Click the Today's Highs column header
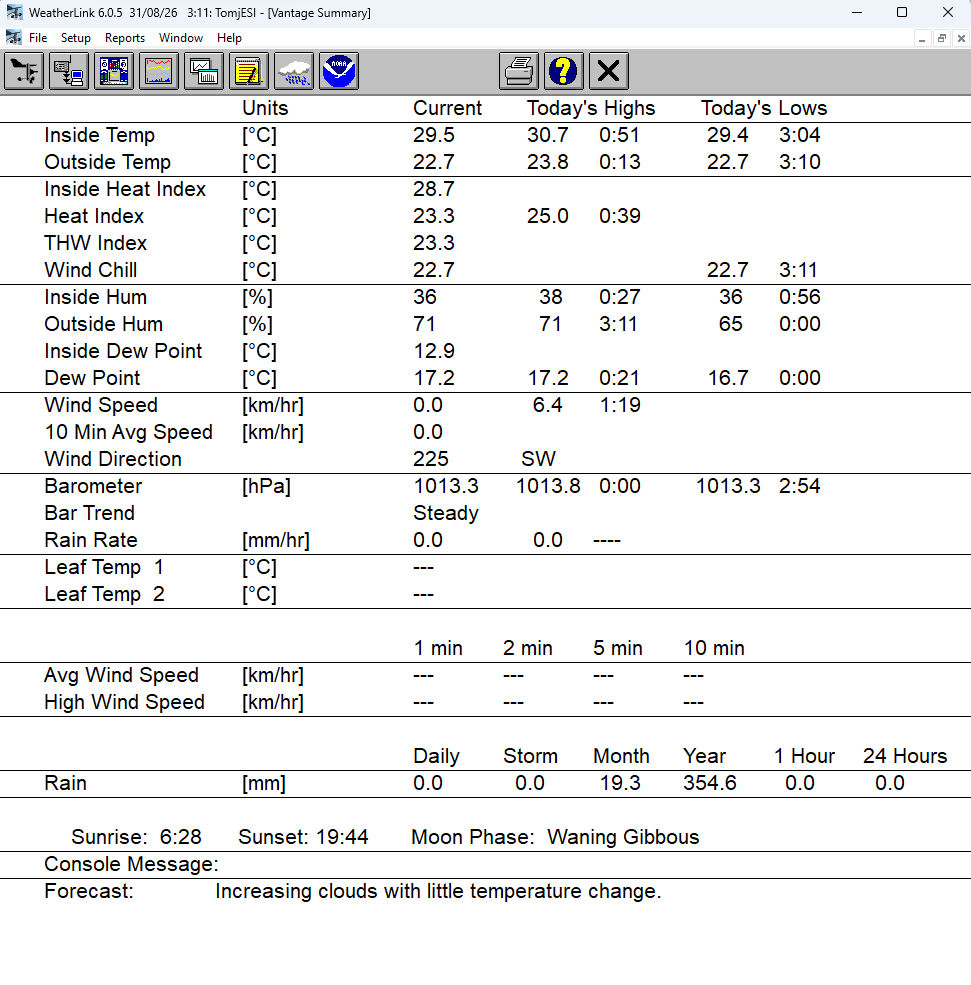Screen dimensions: 971x985 pos(590,108)
